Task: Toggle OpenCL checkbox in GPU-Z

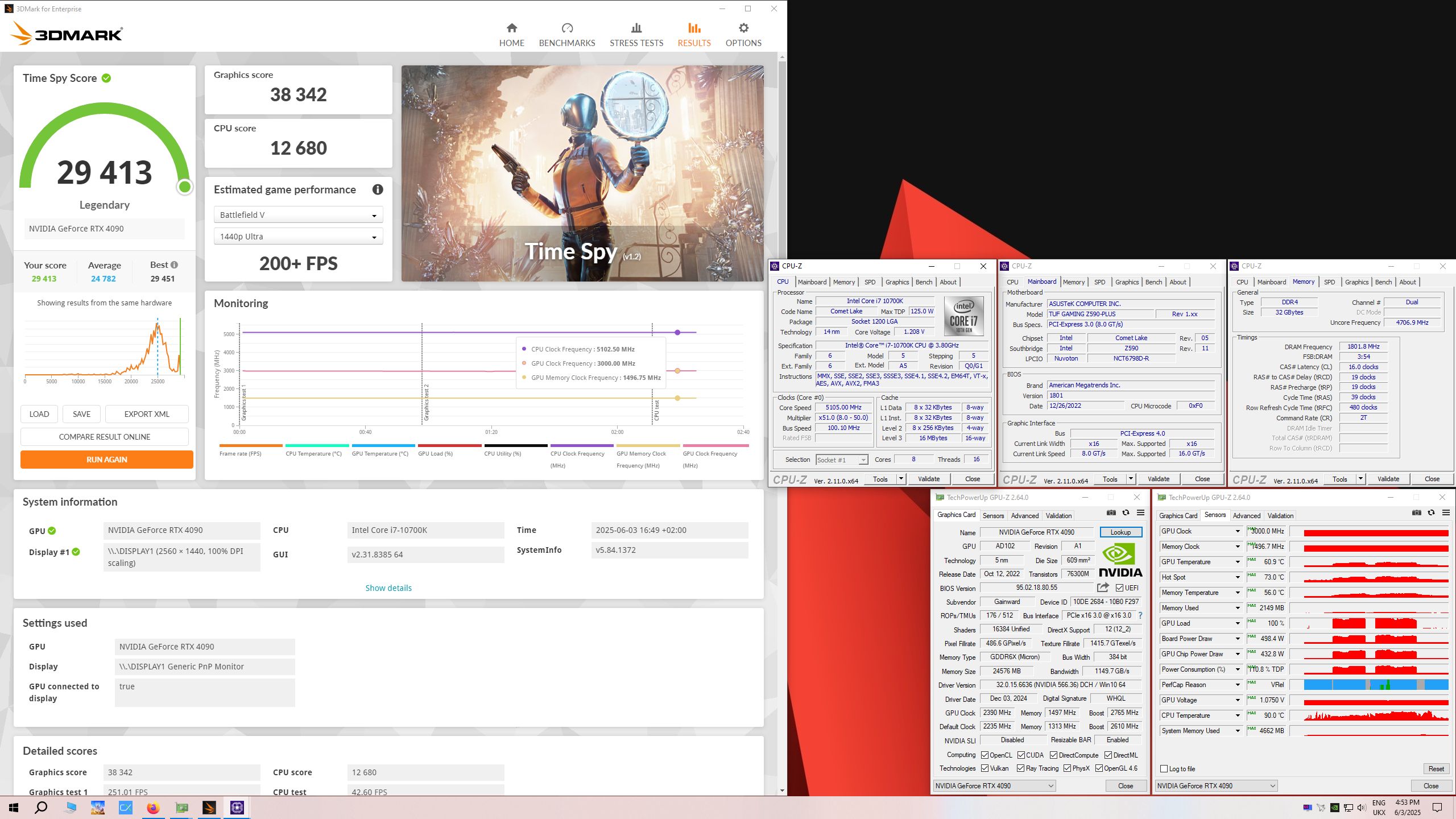Action: pos(985,755)
